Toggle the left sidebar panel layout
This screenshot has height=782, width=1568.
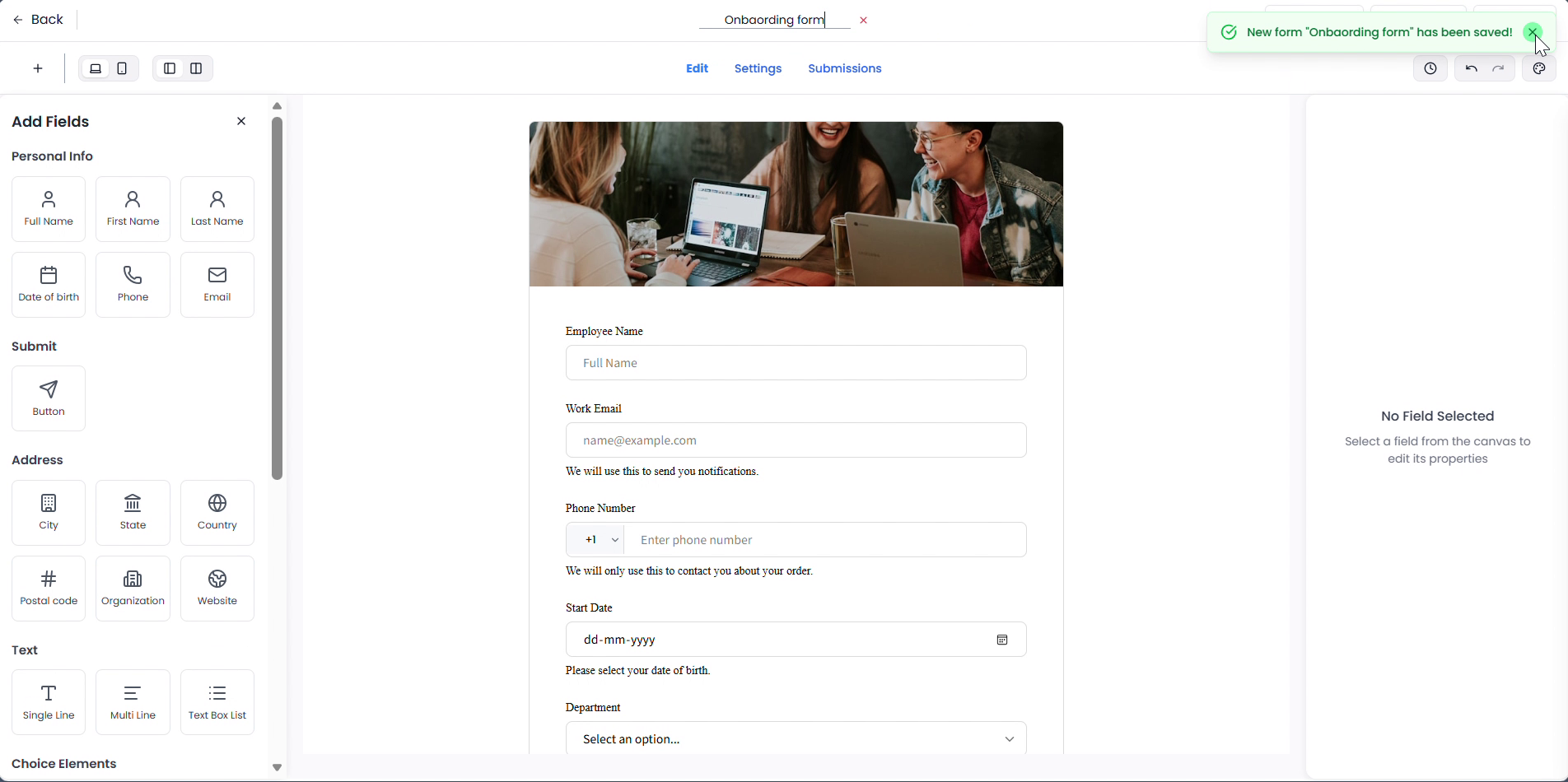pyautogui.click(x=170, y=69)
